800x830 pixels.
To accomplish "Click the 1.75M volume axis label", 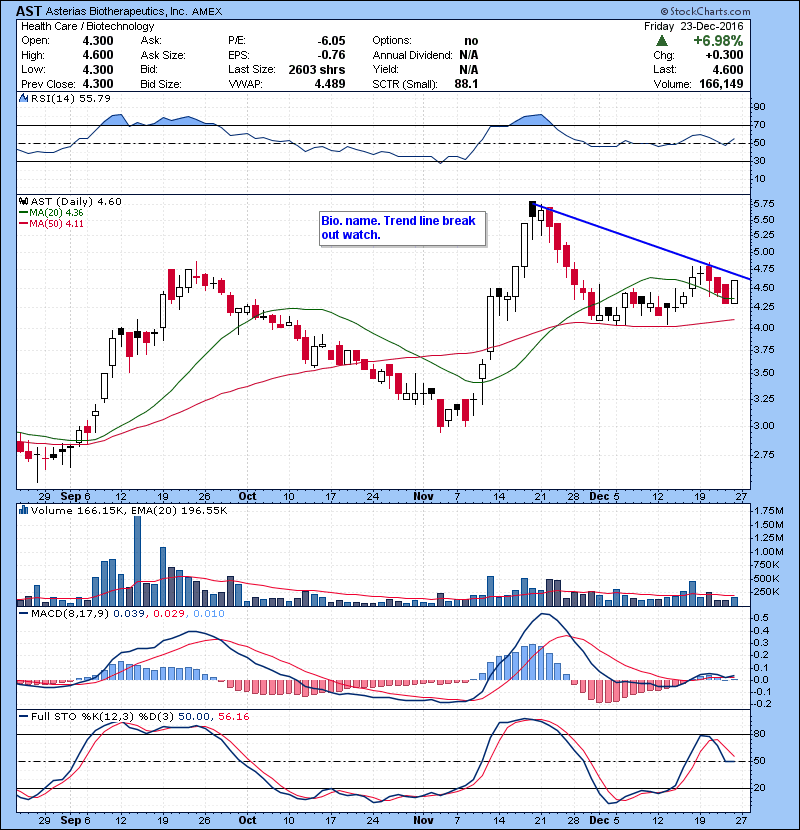I will point(769,510).
